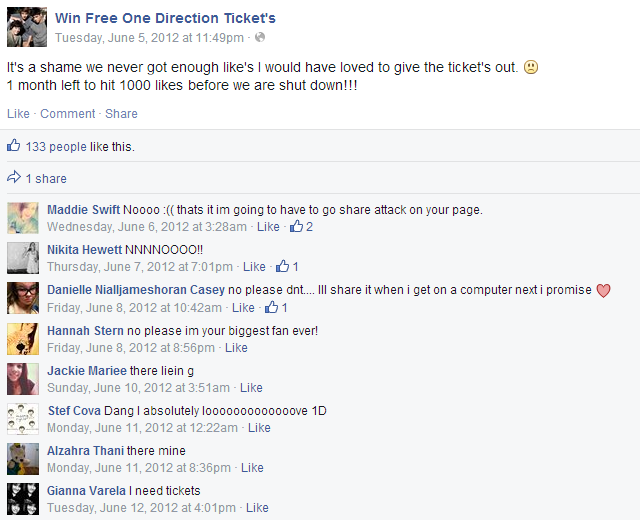Open Maddie Swift's avatar thumbnail
This screenshot has width=640, height=520.
coord(23,218)
